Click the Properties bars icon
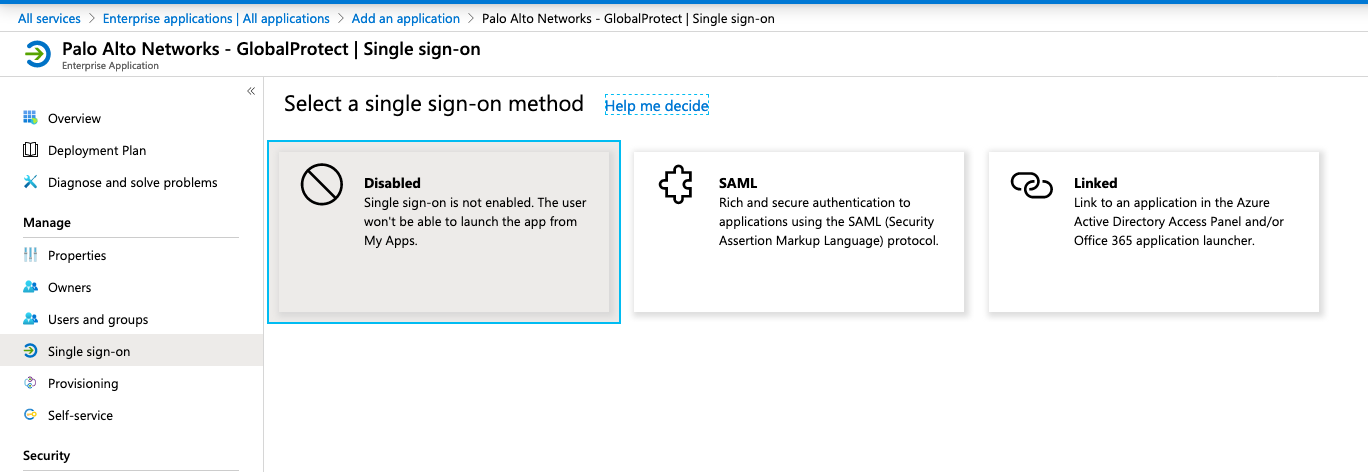This screenshot has width=1368, height=472. point(30,255)
